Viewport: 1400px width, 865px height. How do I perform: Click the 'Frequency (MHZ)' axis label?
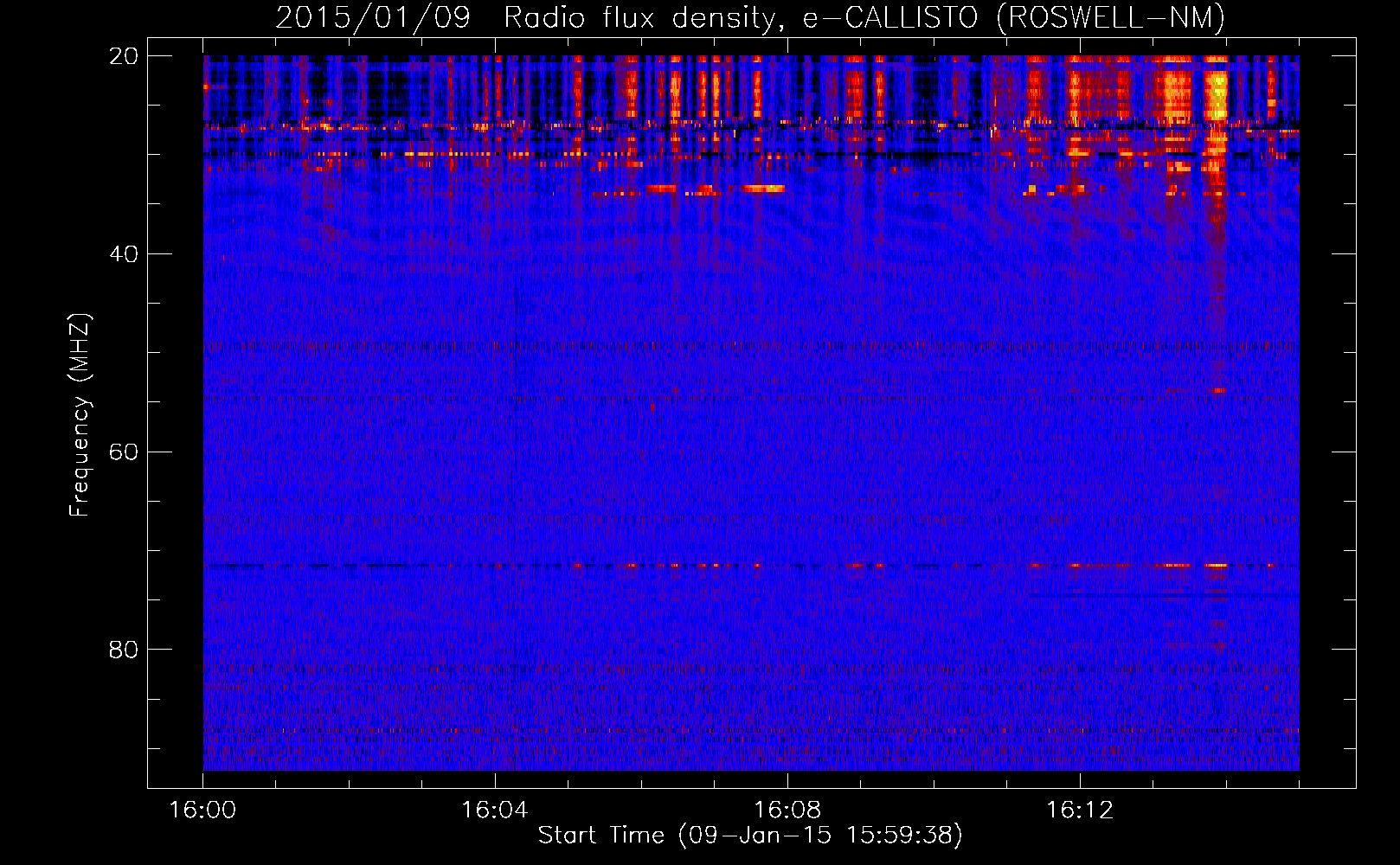(x=80, y=415)
